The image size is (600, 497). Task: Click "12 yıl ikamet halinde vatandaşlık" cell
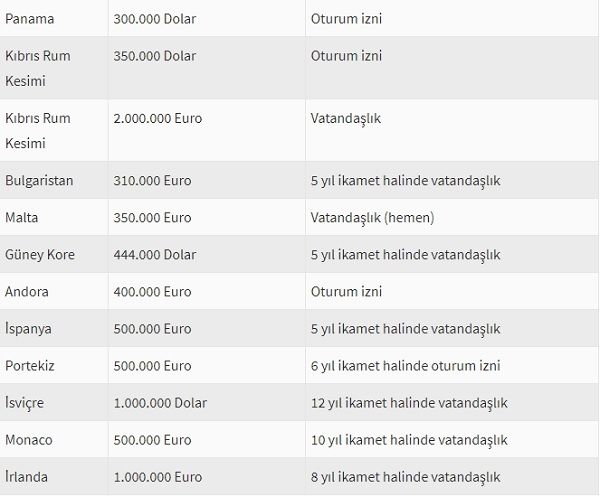point(409,403)
